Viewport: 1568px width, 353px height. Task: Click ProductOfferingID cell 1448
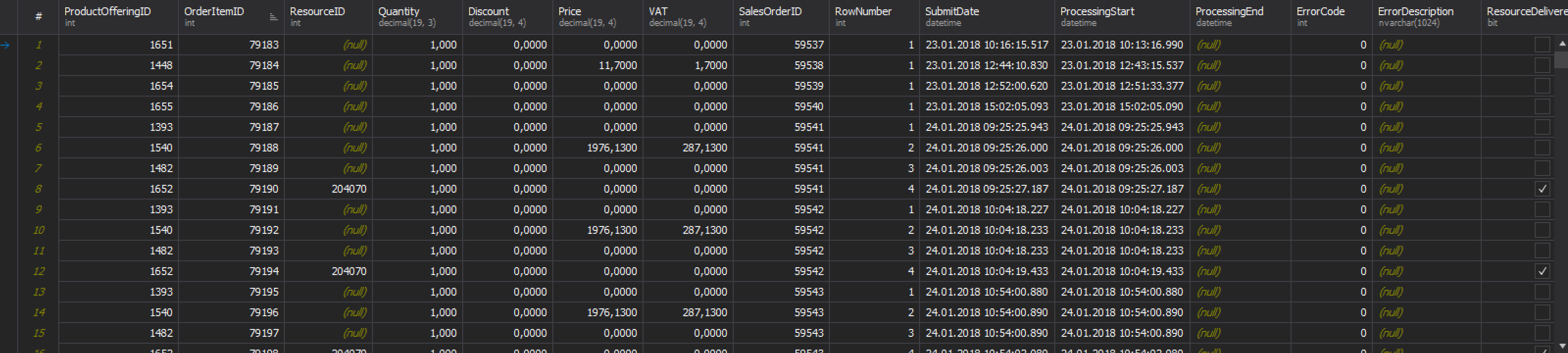tap(119, 65)
